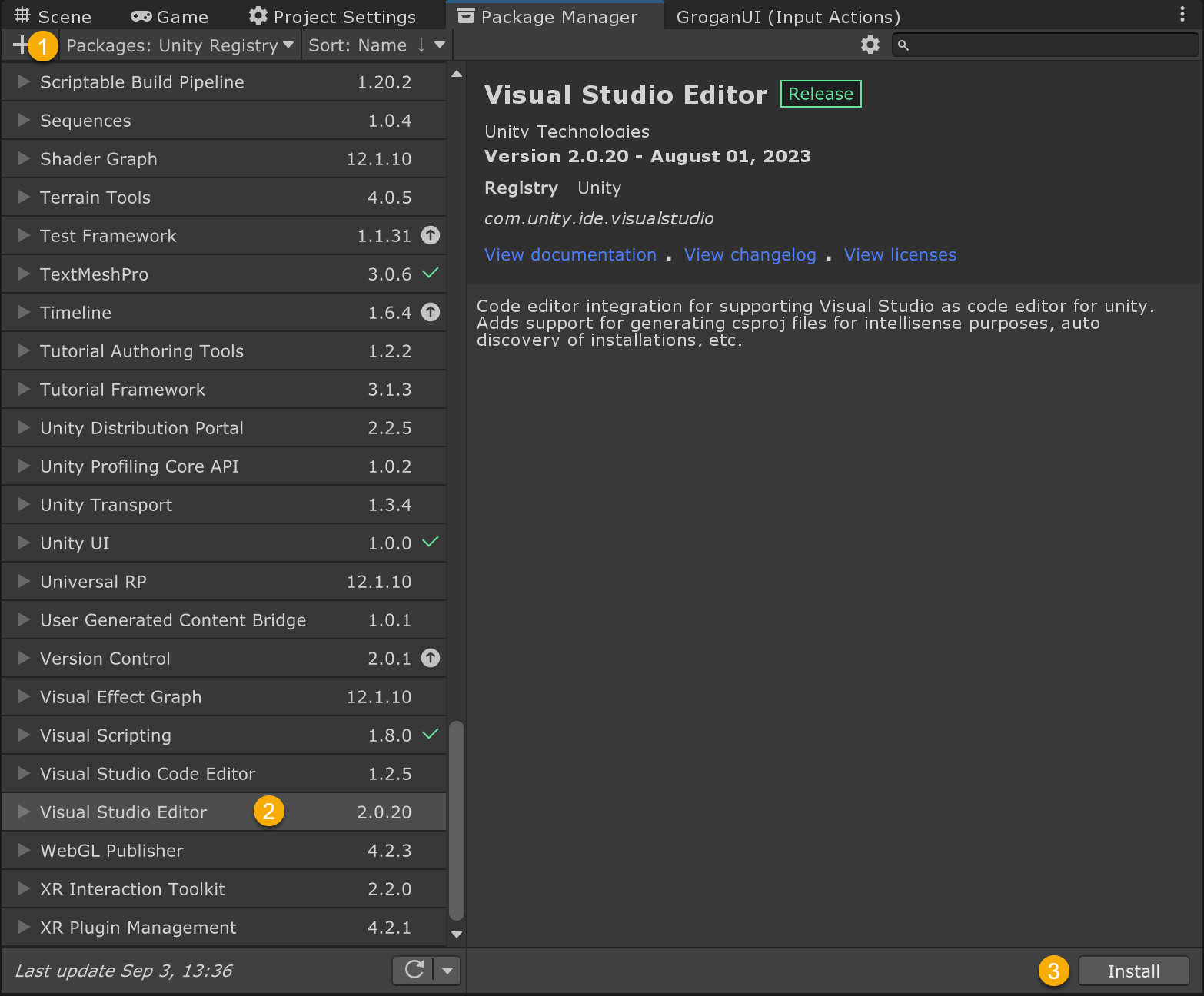
Task: Click the installed checkmark beside Unity UI
Action: 431,542
